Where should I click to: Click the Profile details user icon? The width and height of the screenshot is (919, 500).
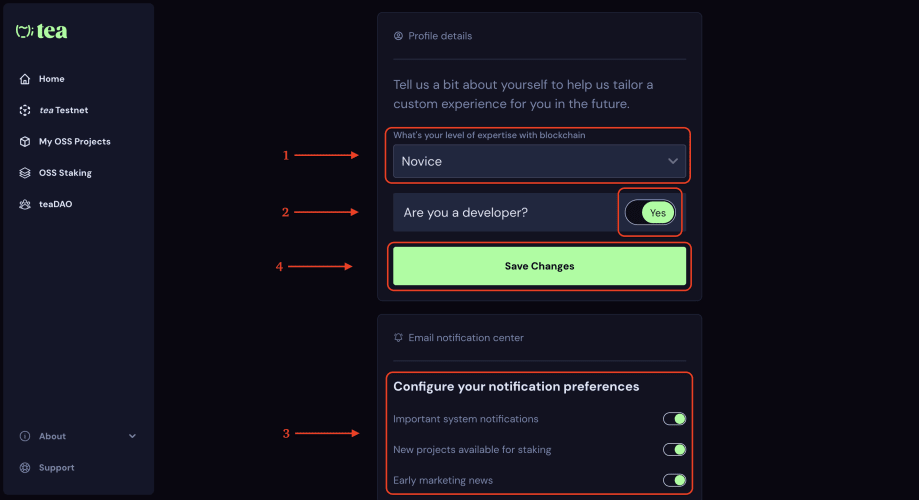point(399,36)
